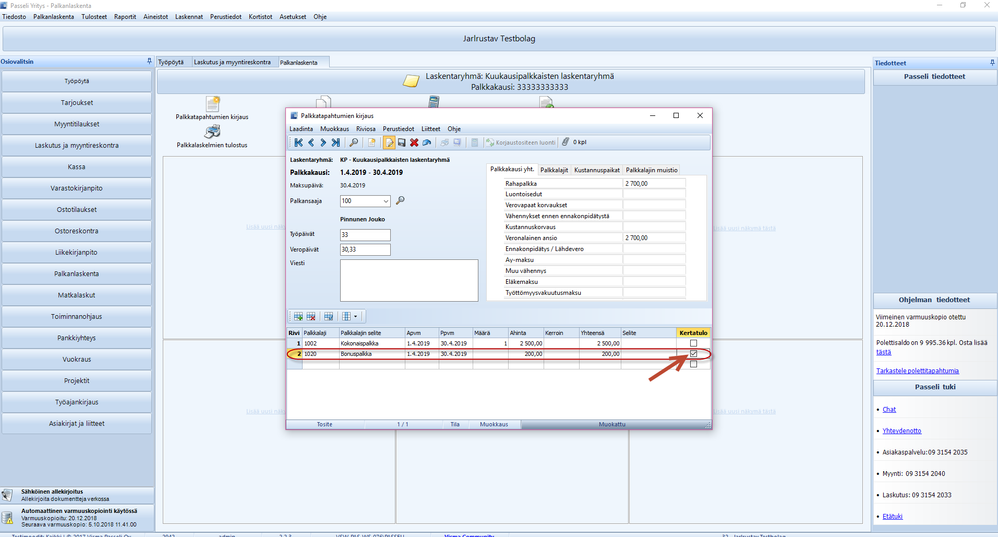
Task: Expand Palkansaaja combo box
Action: (x=386, y=201)
